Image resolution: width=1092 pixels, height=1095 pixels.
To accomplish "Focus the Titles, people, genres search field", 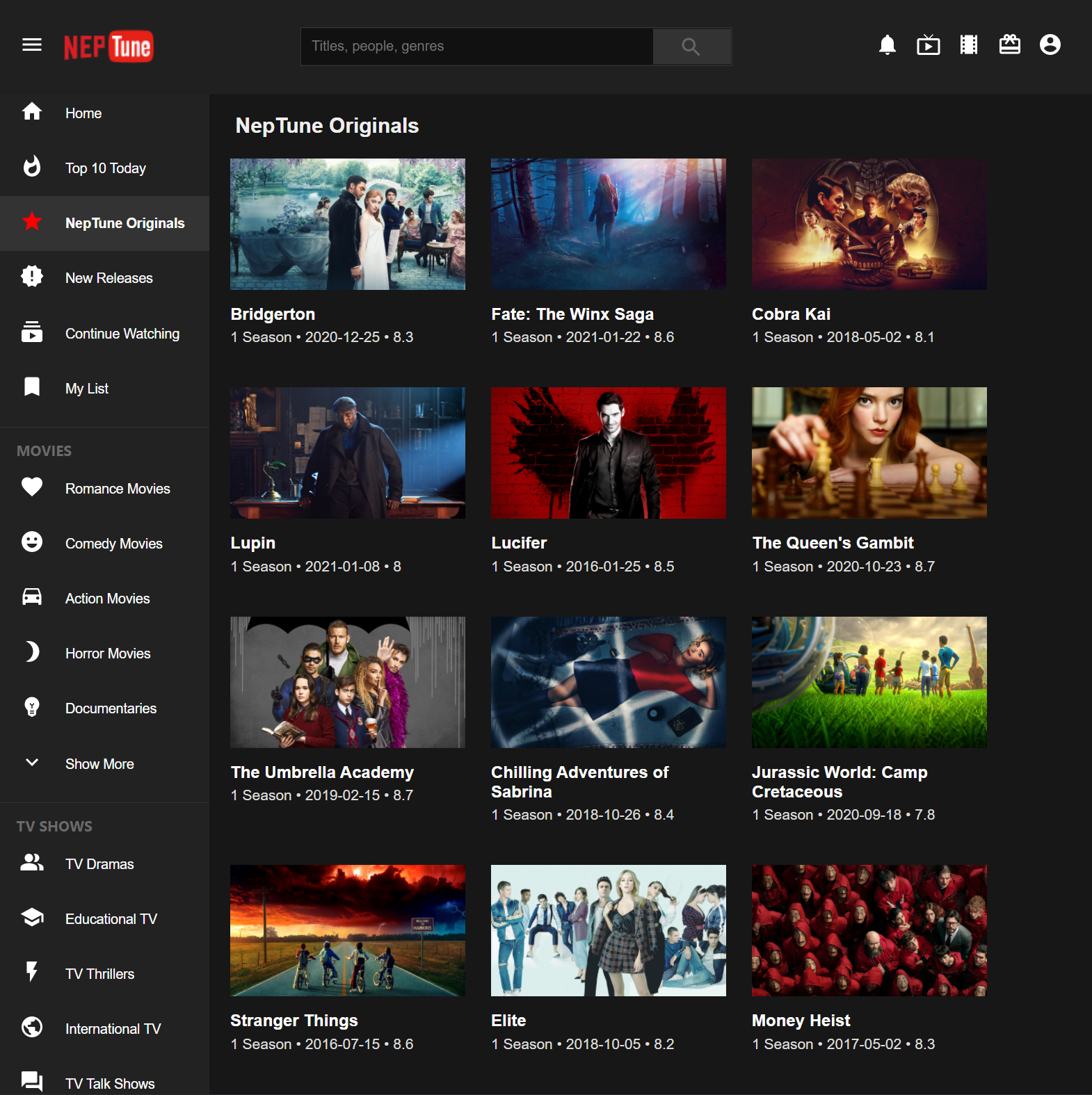I will click(477, 47).
